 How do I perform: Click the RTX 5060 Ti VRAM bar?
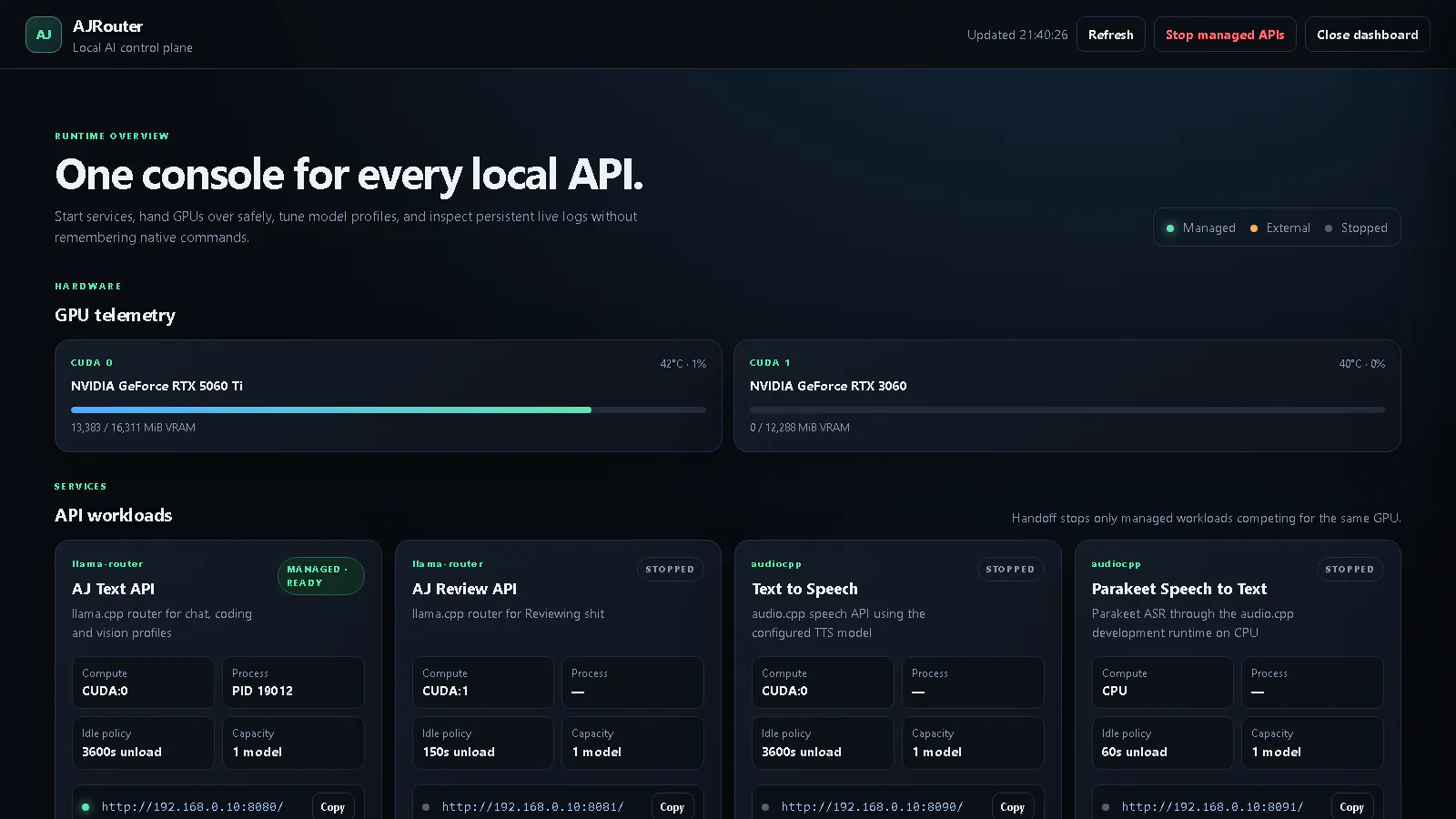[x=389, y=410]
